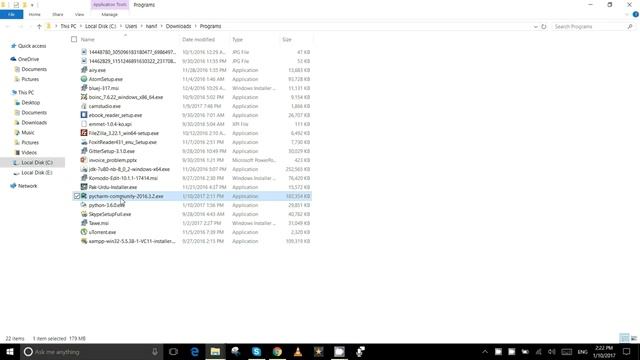This screenshot has width=640, height=360.
Task: Open the address bar history dropdown
Action: pyautogui.click(x=536, y=27)
